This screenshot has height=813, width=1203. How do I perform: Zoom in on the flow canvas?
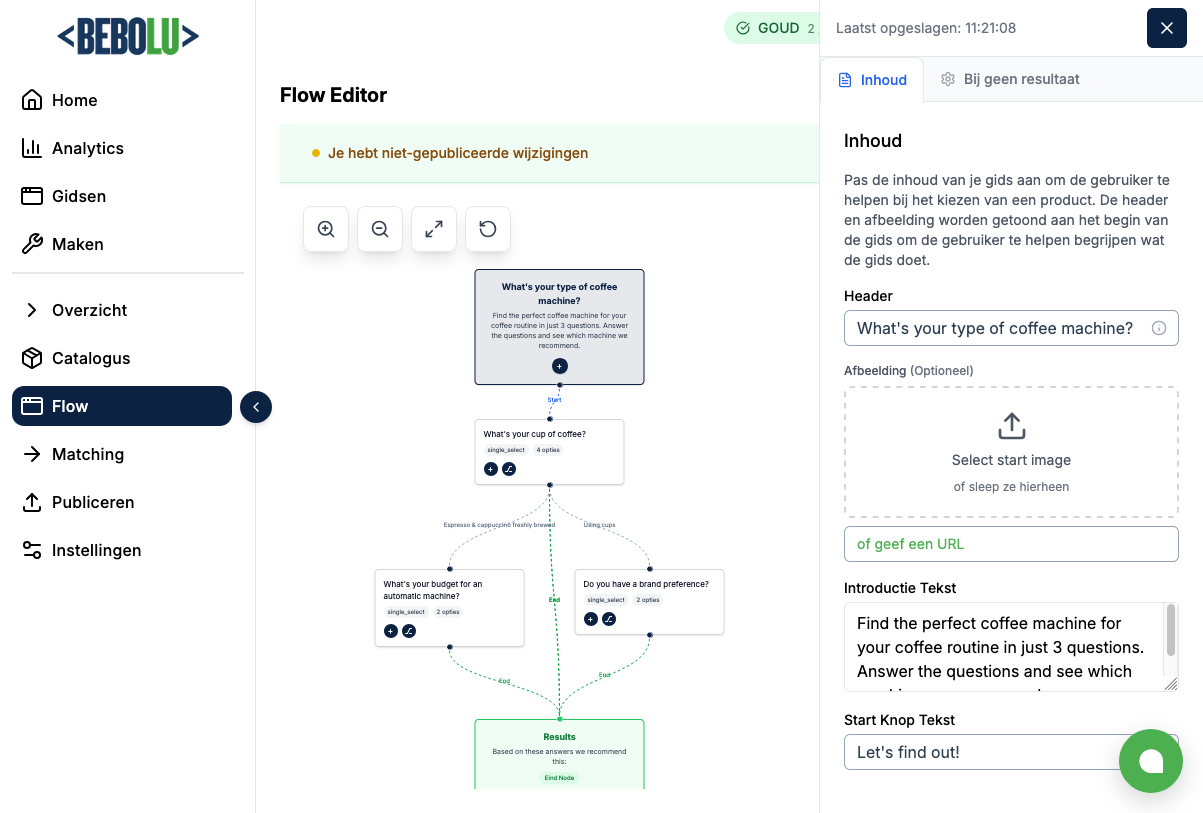pos(326,229)
